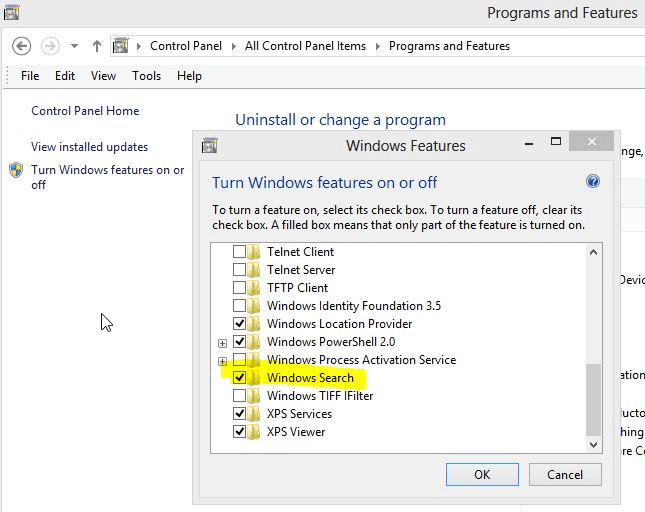Click the Windows Features dialog title icon
The width and height of the screenshot is (645, 512).
pos(209,146)
